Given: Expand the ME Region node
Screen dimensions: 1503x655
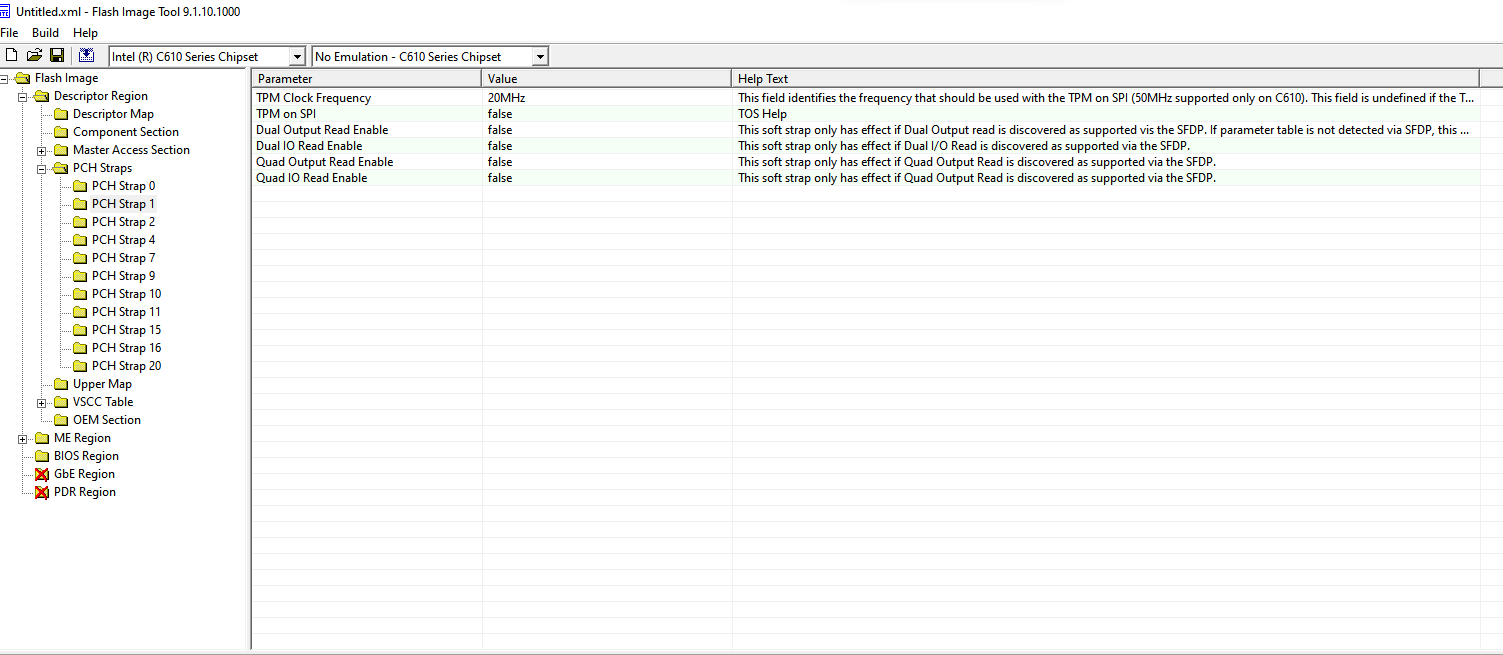Looking at the screenshot, I should point(23,438).
